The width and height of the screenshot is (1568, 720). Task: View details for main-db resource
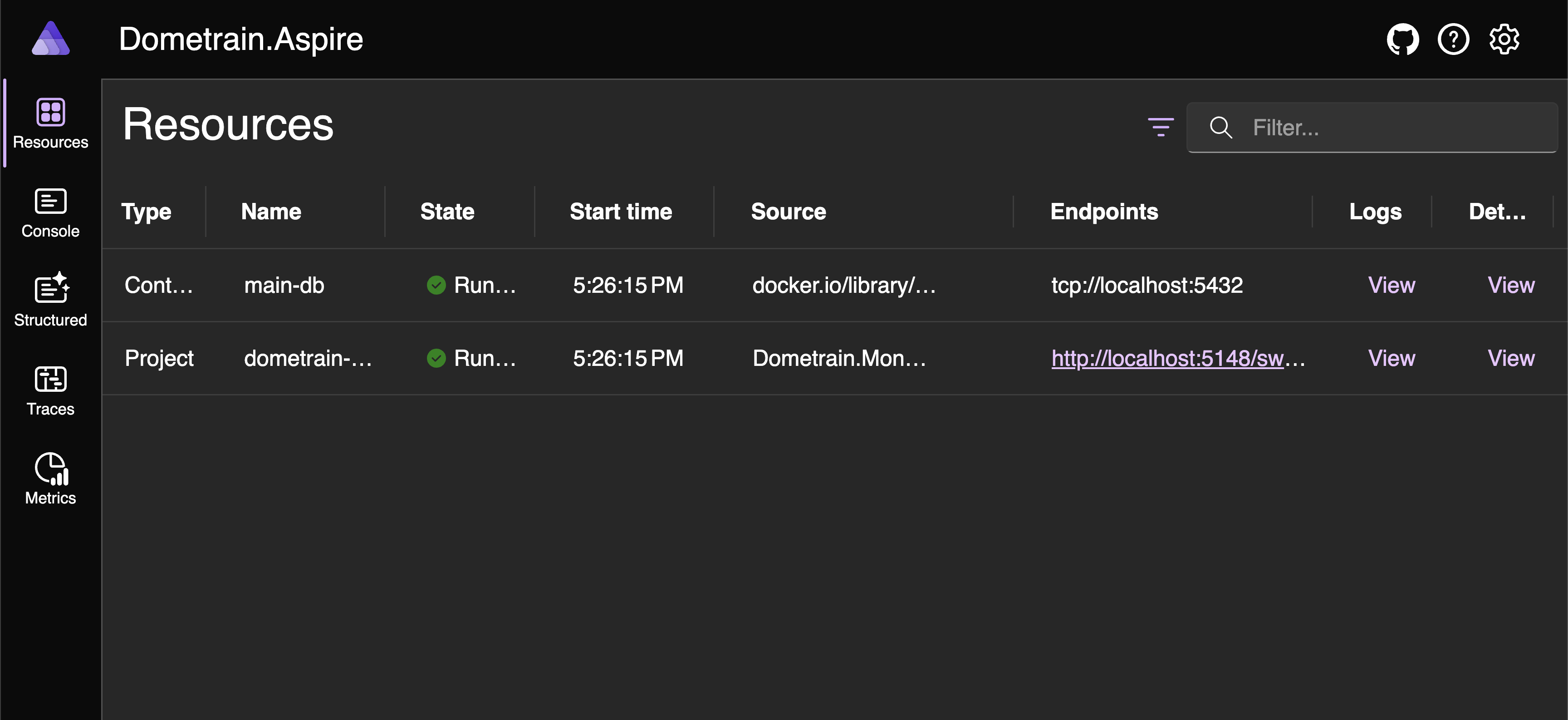(x=1510, y=285)
